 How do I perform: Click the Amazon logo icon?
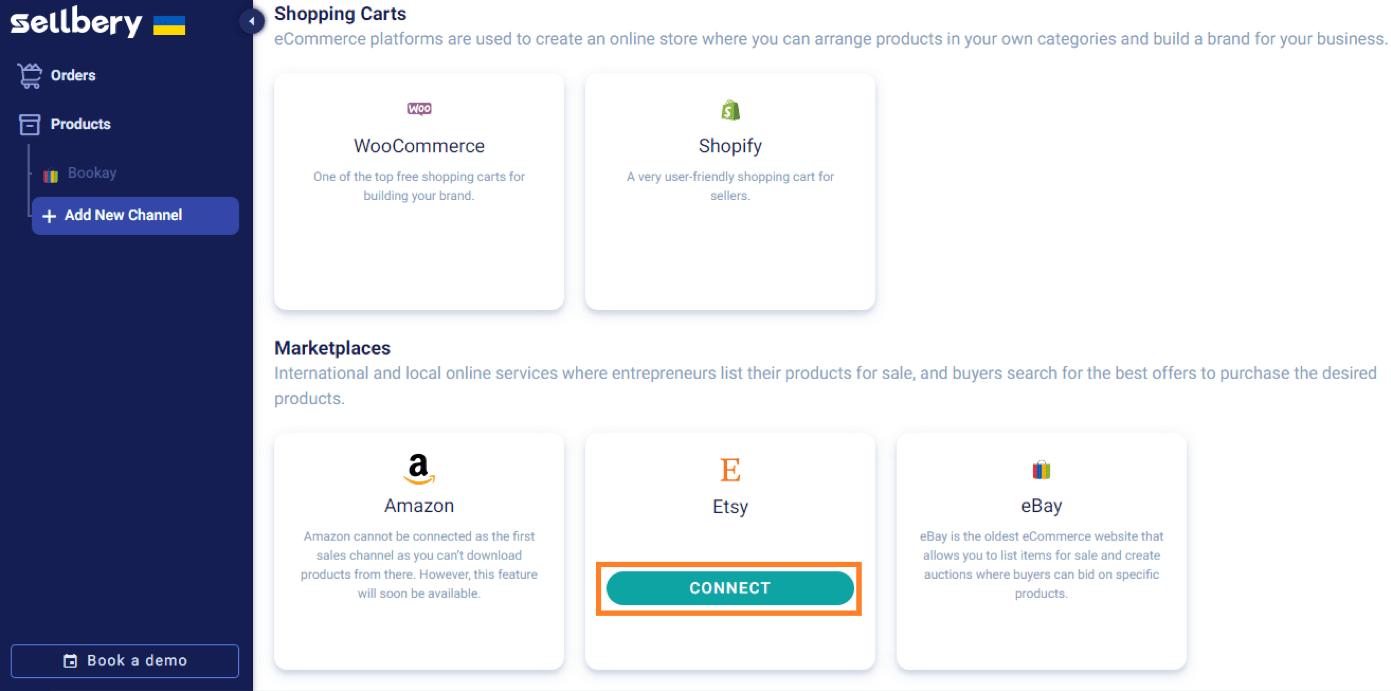click(419, 469)
